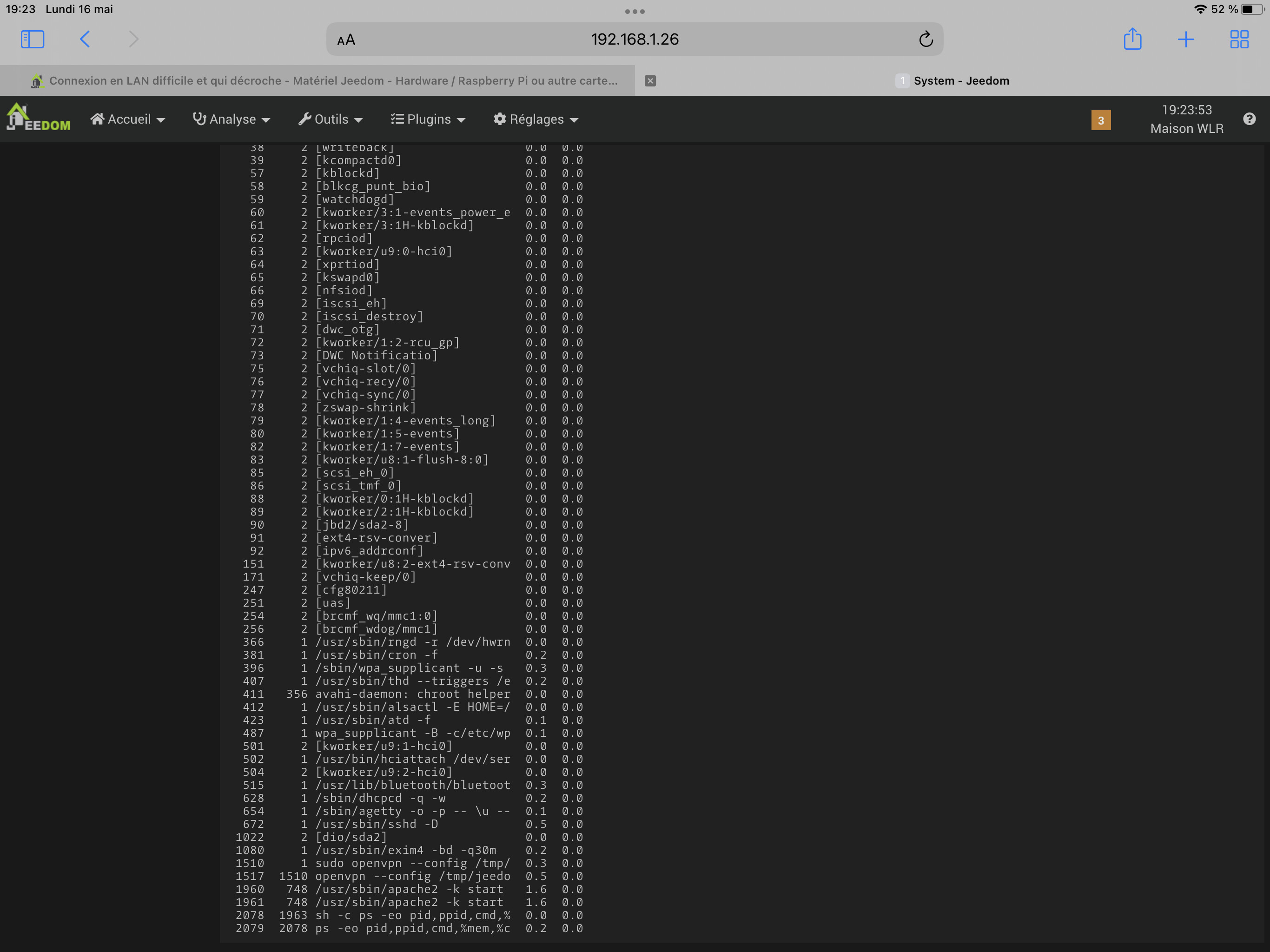Open the Outils dropdown menu
1270x952 pixels.
(331, 119)
